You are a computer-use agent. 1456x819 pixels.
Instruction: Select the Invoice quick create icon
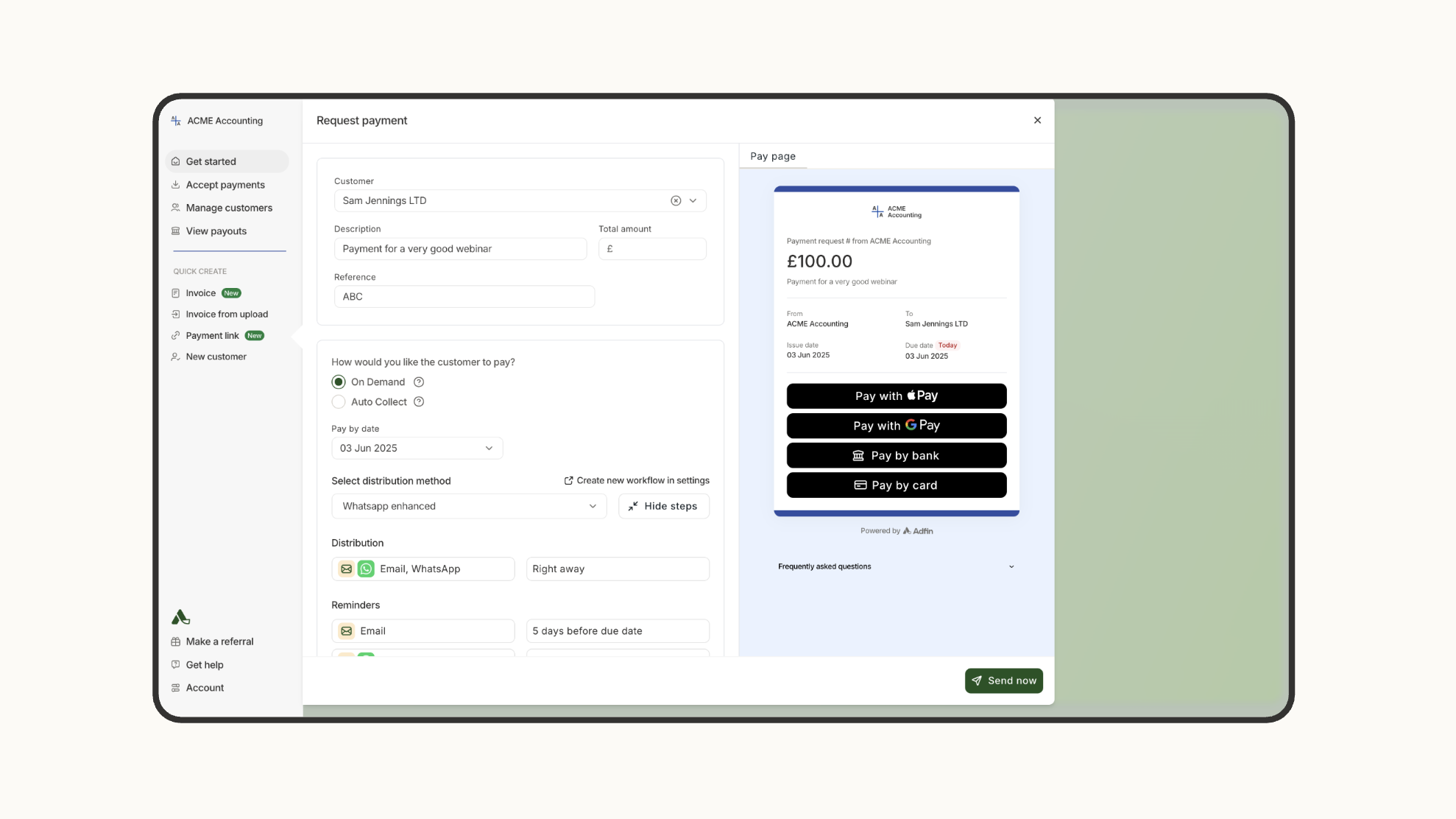(x=175, y=292)
